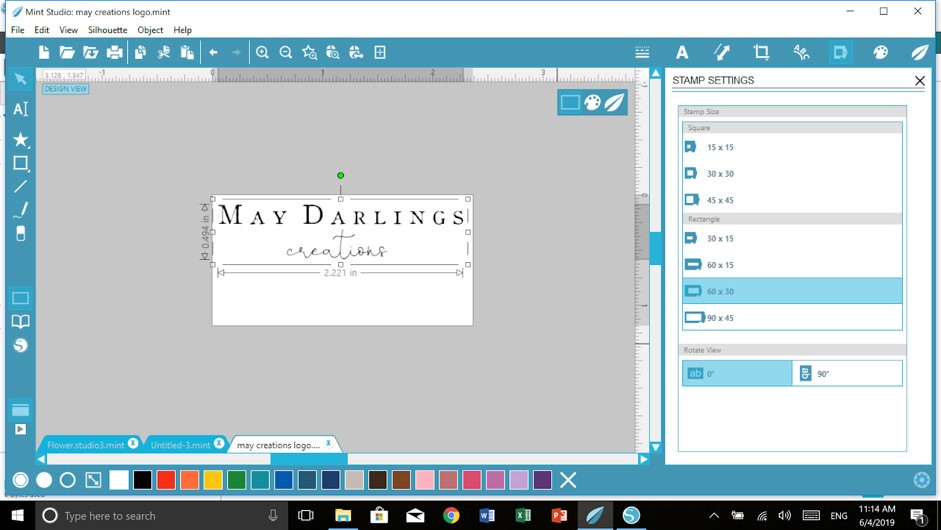
Task: Click the green rotation handle on the design
Action: pyautogui.click(x=340, y=175)
